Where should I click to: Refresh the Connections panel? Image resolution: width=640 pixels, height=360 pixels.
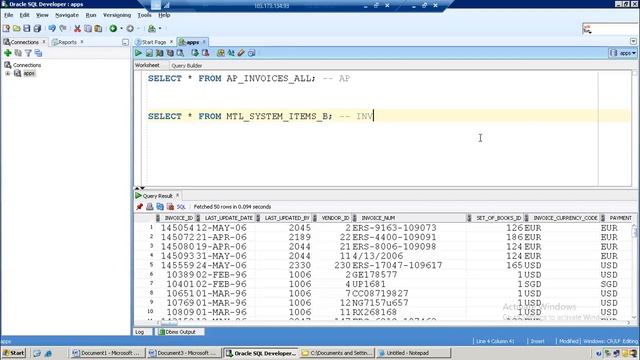[x=18, y=53]
